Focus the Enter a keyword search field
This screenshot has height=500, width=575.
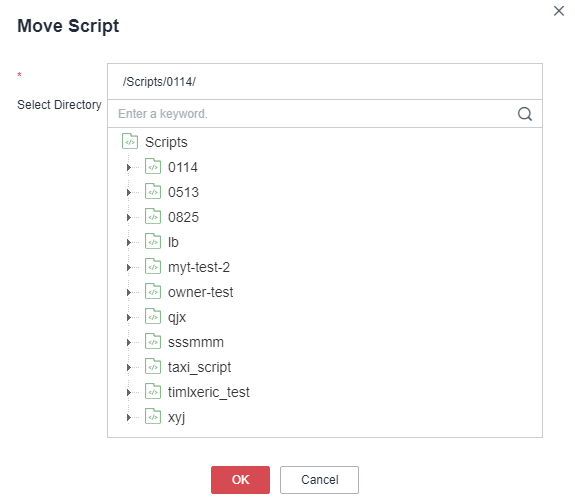point(315,114)
